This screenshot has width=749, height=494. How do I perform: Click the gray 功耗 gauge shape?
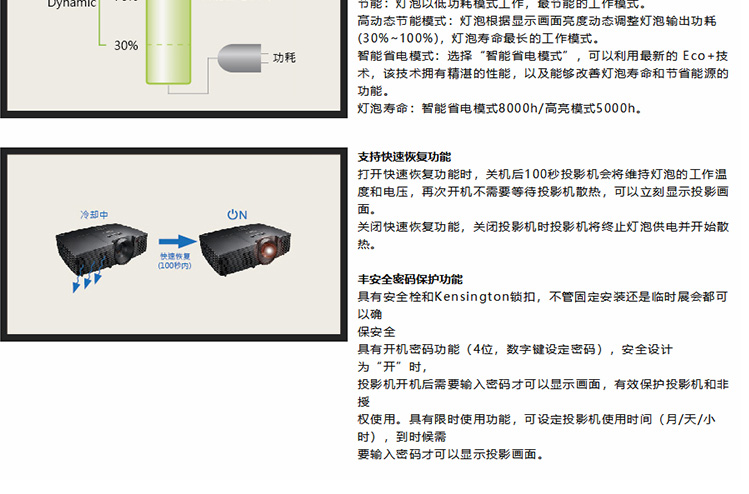(239, 58)
